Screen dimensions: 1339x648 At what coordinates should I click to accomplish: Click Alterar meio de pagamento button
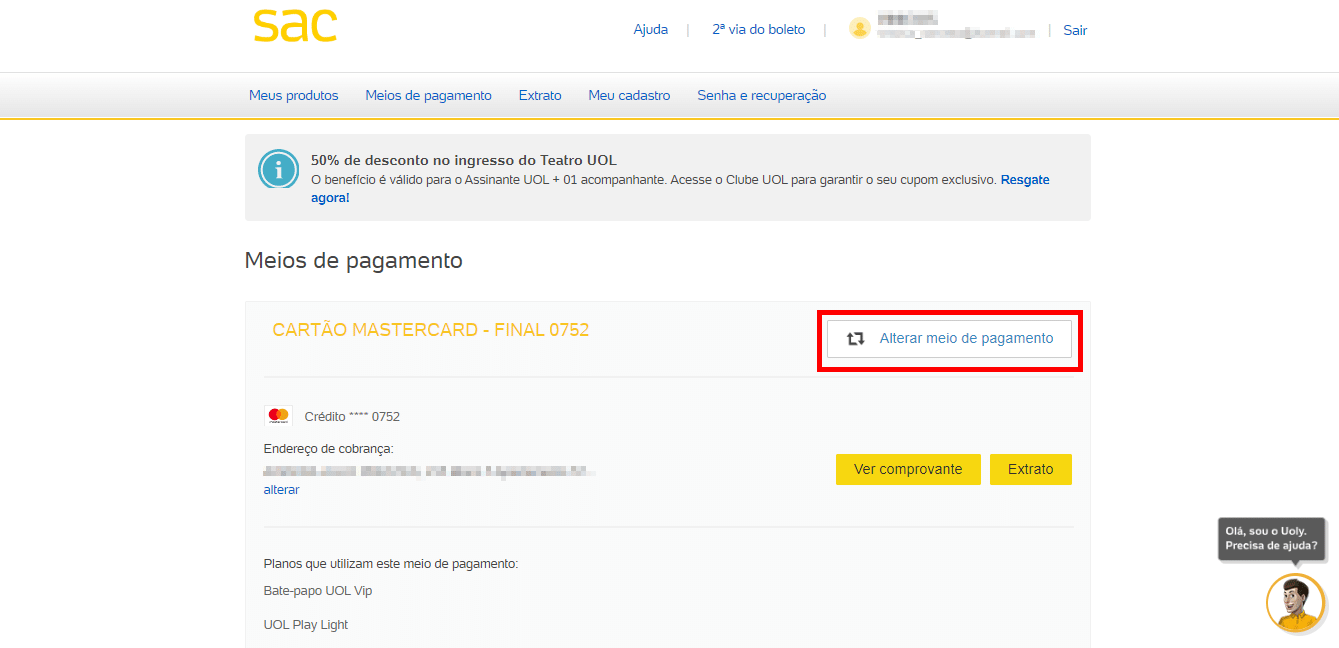(x=949, y=339)
